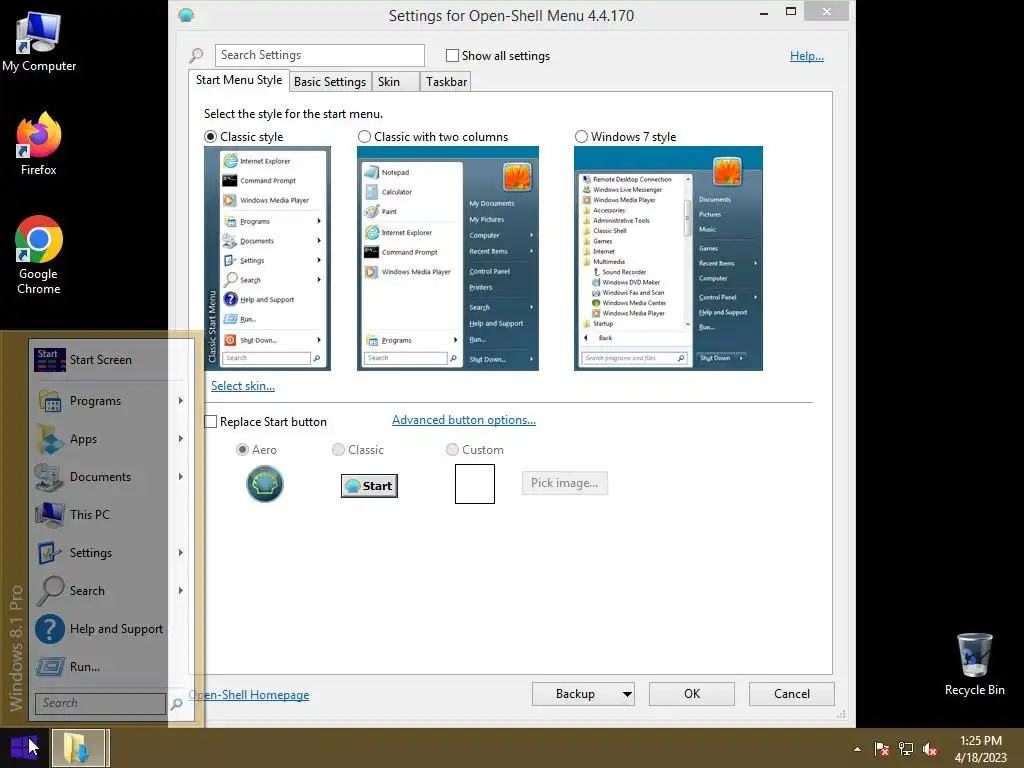Click the This PC icon in the start menu

coord(50,515)
